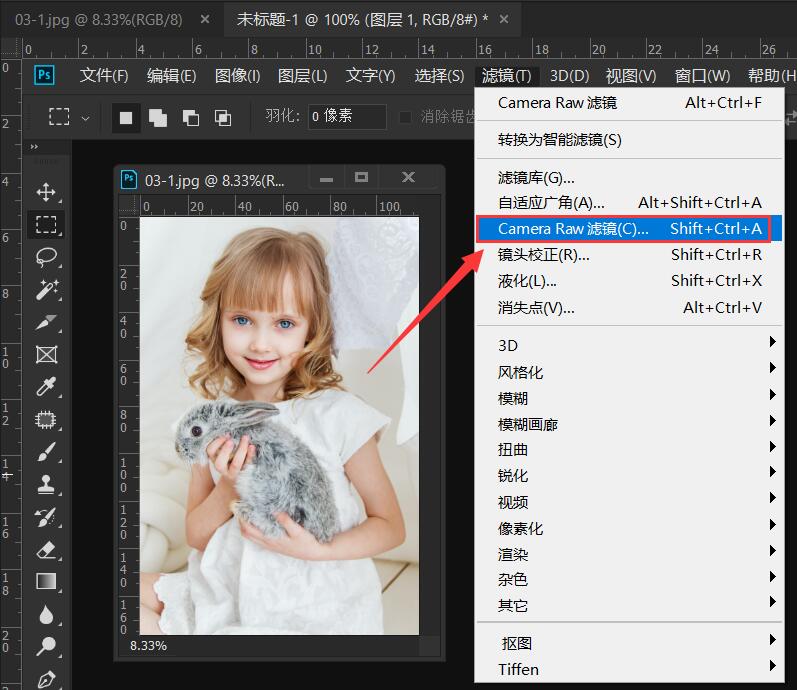
Task: Open 滤镜库(G)... filter gallery
Action: click(629, 177)
